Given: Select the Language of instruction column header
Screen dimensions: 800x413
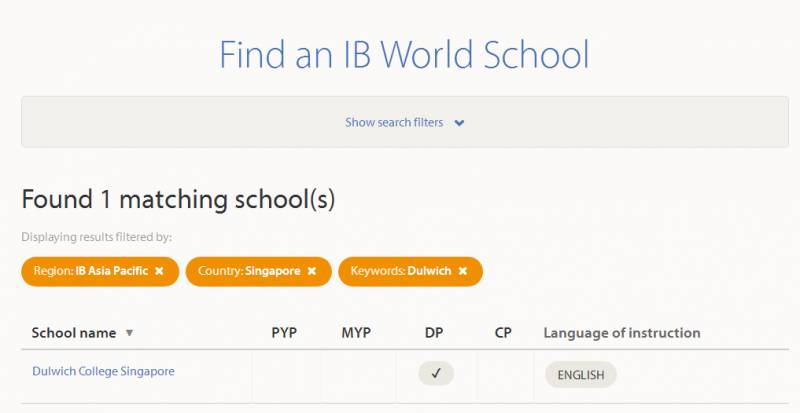Looking at the screenshot, I should 621,333.
